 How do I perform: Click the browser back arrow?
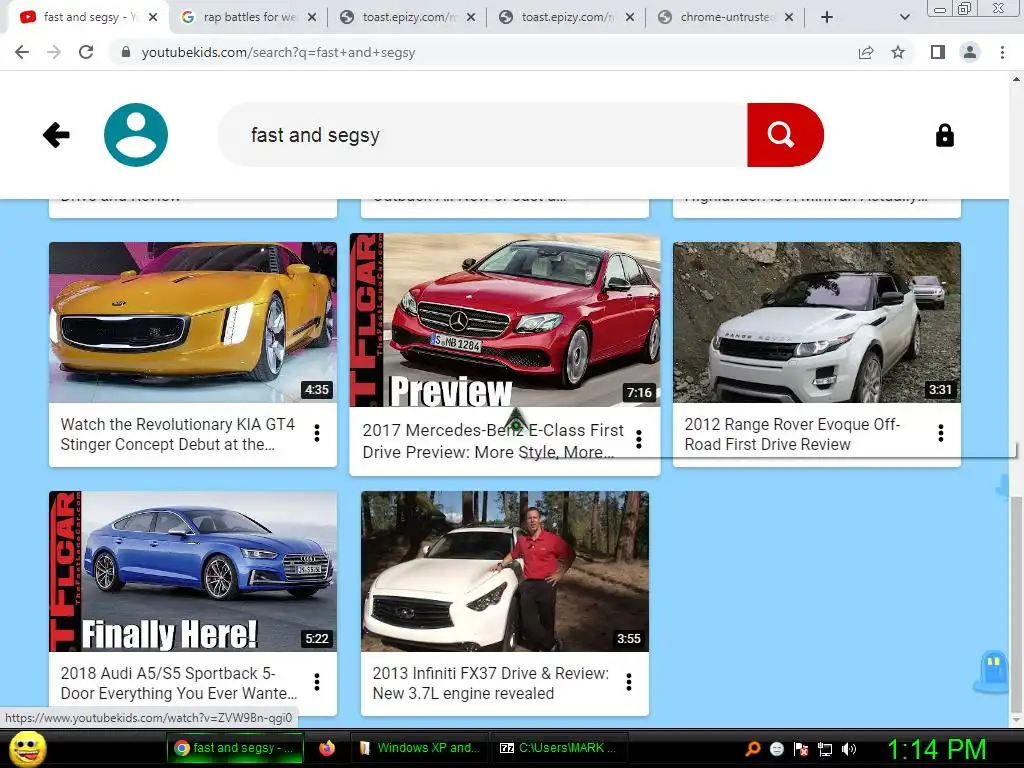coord(22,52)
